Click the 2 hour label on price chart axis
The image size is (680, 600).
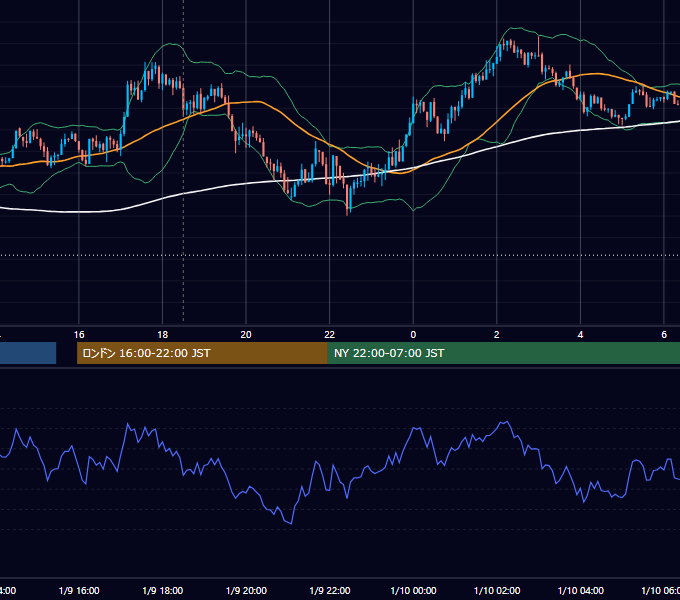[x=497, y=335]
